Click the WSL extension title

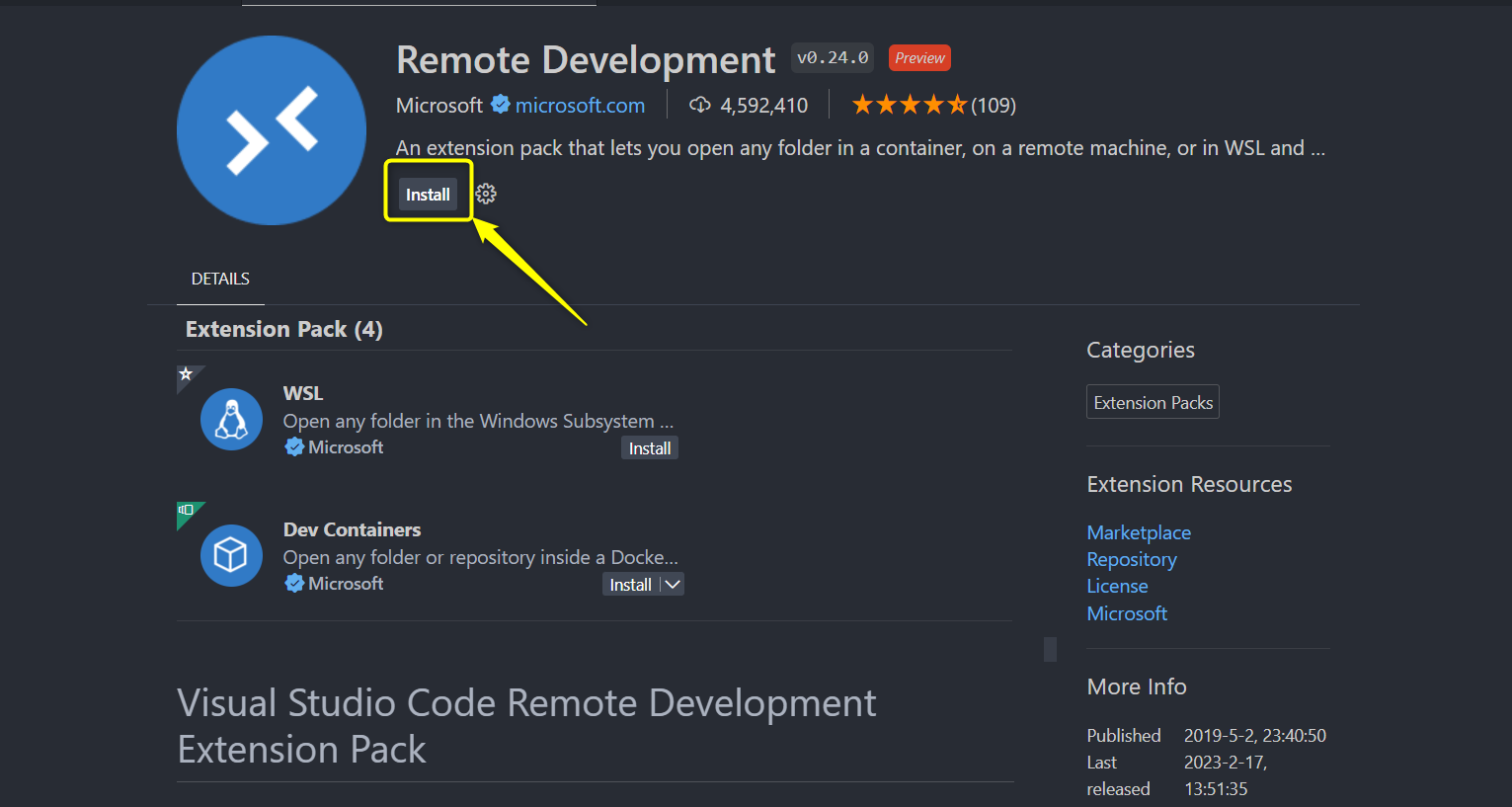point(303,393)
